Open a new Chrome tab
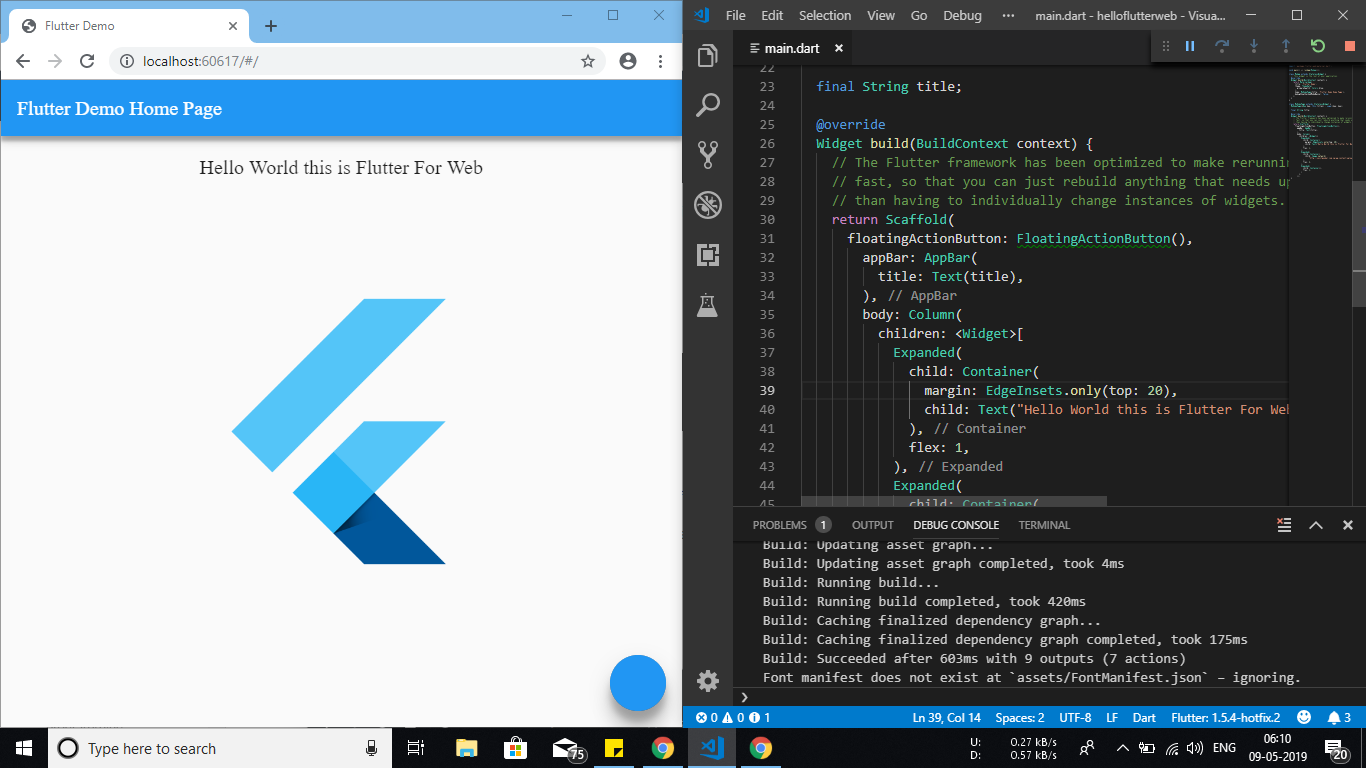This screenshot has height=768, width=1366. pos(271,26)
